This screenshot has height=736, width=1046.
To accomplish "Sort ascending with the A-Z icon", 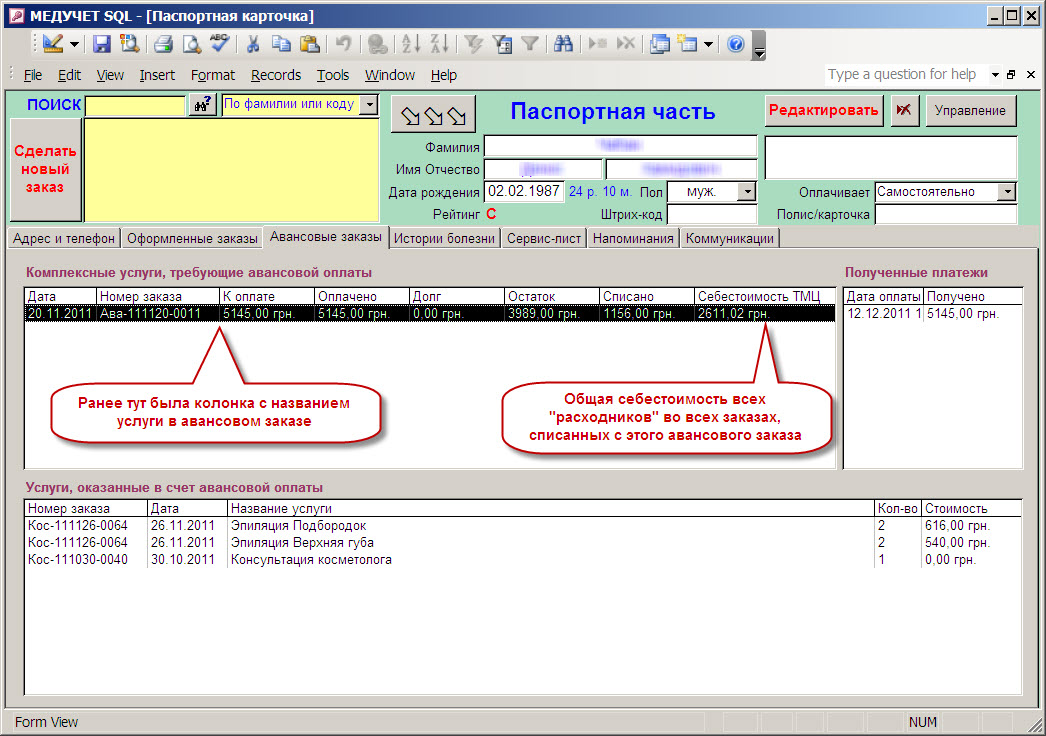I will (410, 44).
